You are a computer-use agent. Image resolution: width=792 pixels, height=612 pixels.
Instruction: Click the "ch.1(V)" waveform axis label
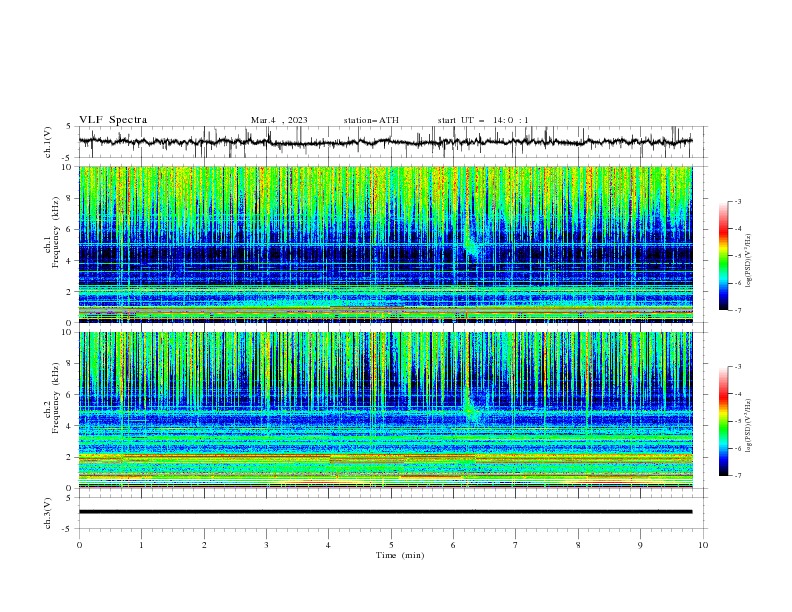coord(48,142)
